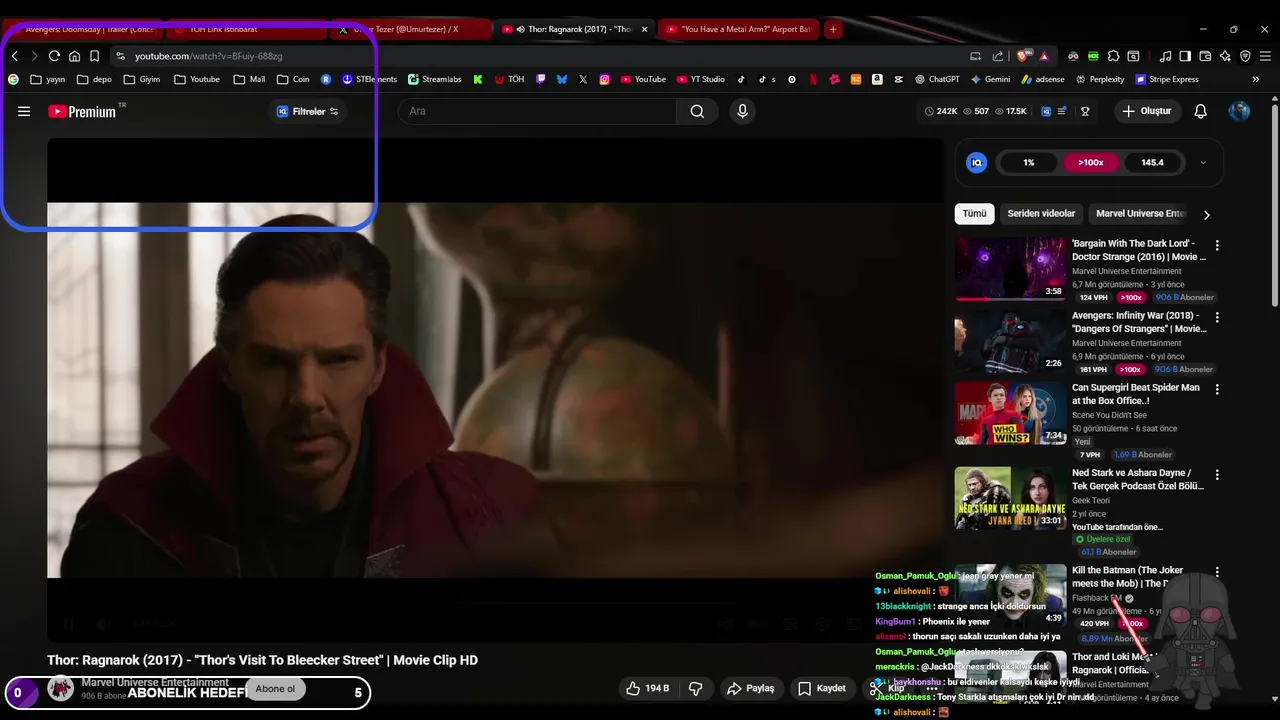
Task: Open the Netflix bookmark icon
Action: (x=813, y=79)
